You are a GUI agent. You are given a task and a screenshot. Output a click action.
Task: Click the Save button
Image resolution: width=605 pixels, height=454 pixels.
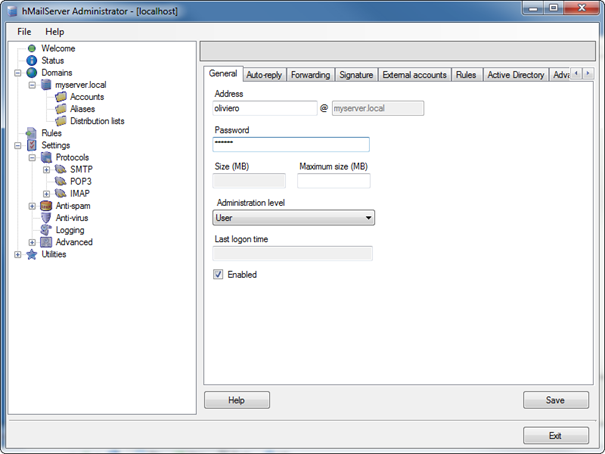556,400
